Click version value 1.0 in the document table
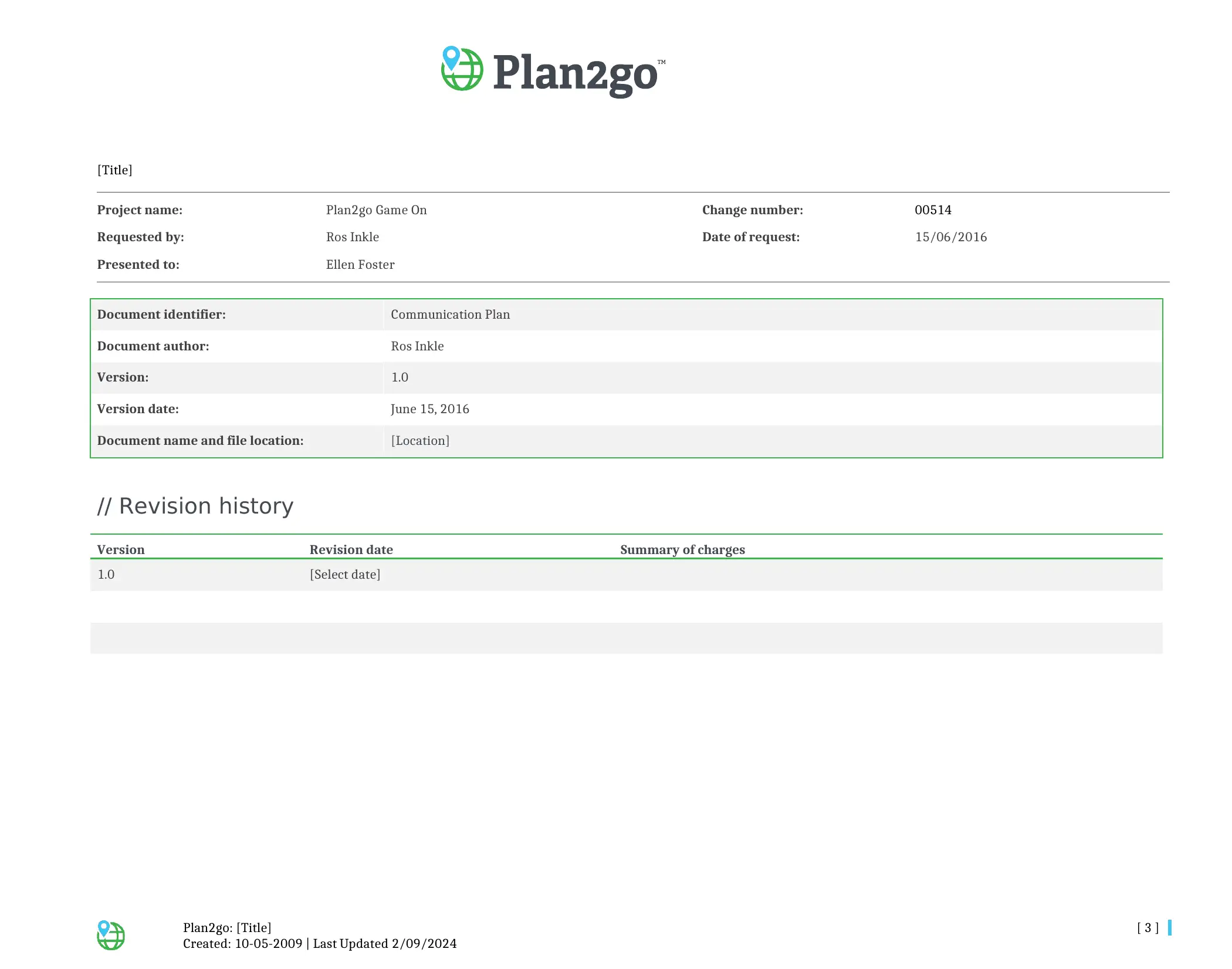This screenshot has width=1232, height=969. pos(400,377)
